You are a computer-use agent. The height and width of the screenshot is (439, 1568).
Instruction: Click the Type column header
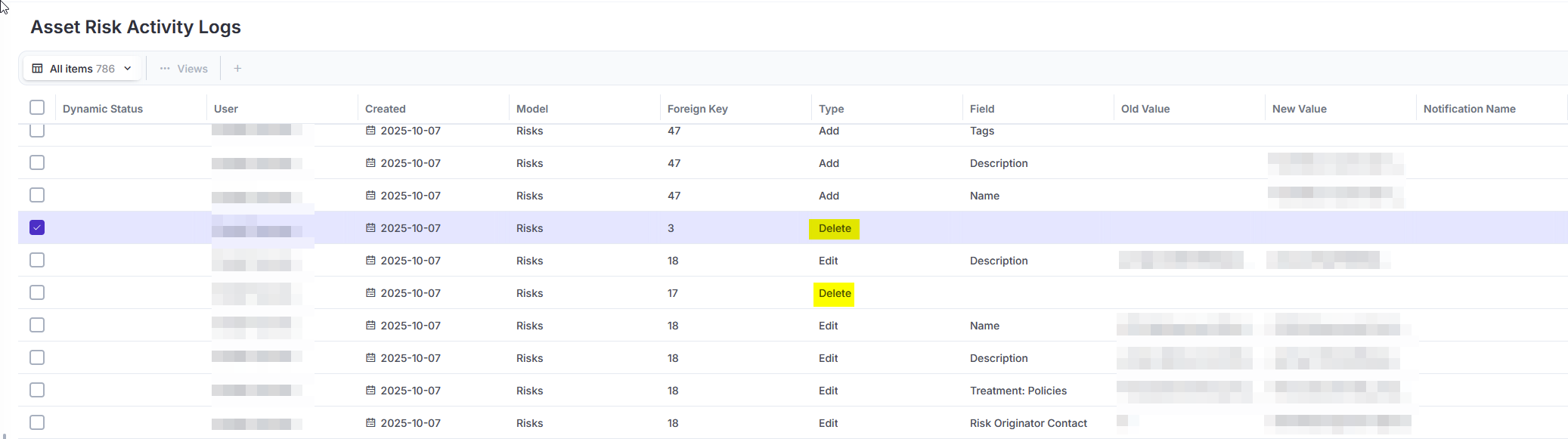pos(831,109)
